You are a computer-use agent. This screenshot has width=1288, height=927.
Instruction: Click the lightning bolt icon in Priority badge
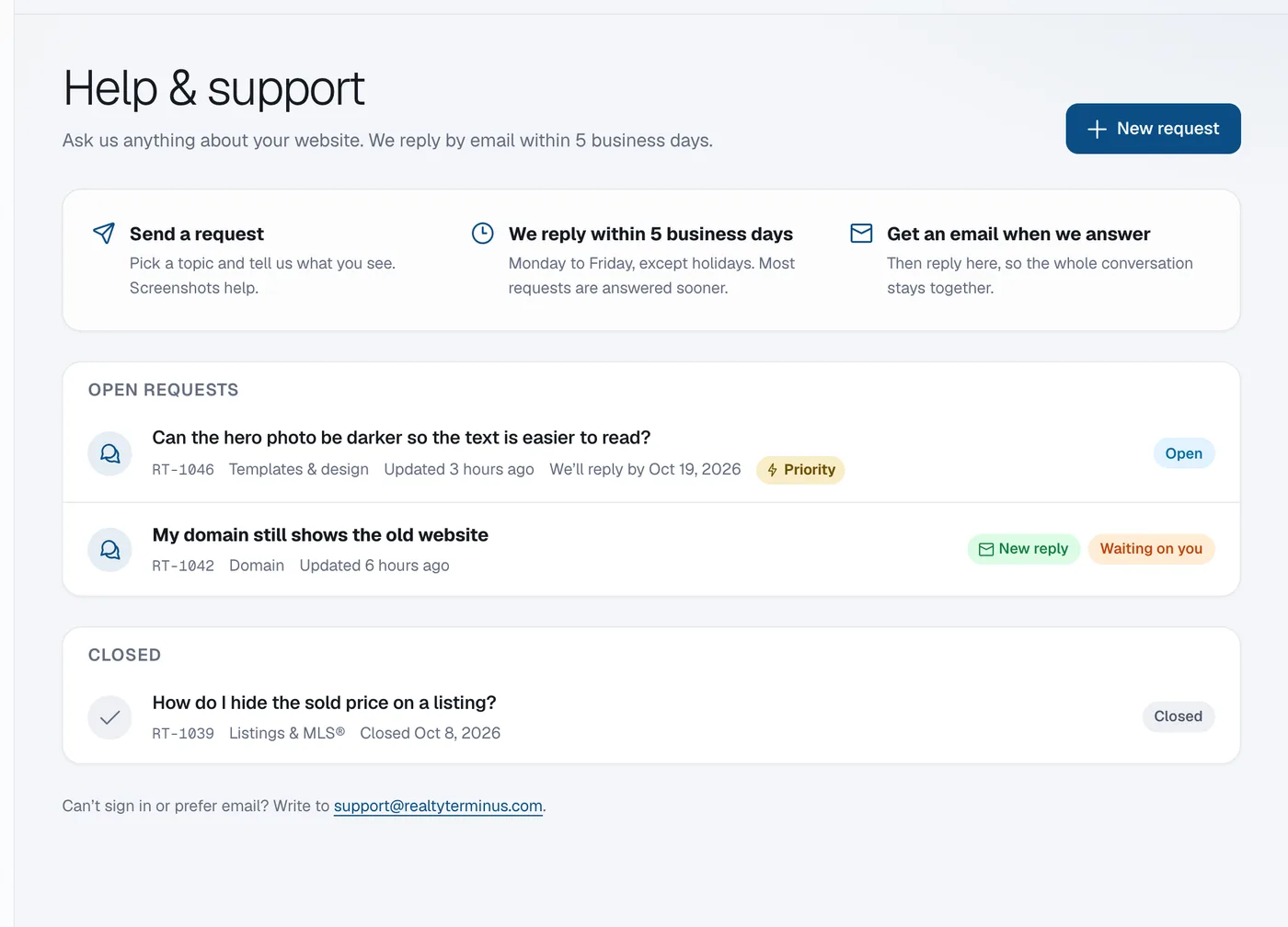point(773,470)
